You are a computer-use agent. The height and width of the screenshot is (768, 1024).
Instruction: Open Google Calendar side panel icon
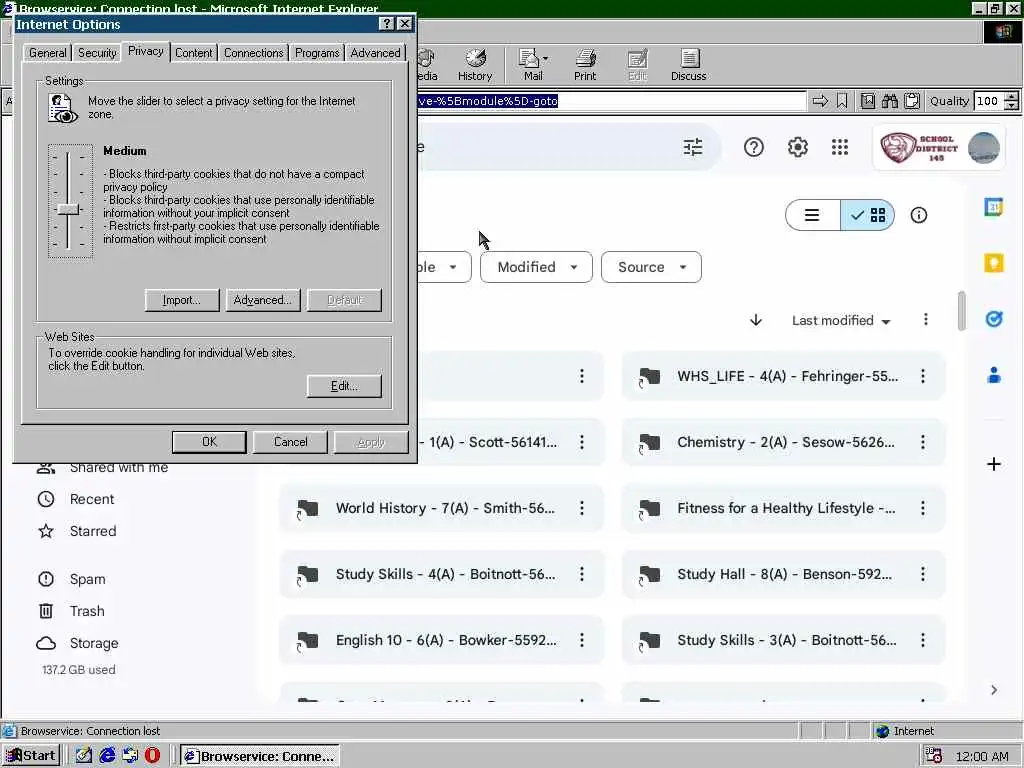(993, 207)
